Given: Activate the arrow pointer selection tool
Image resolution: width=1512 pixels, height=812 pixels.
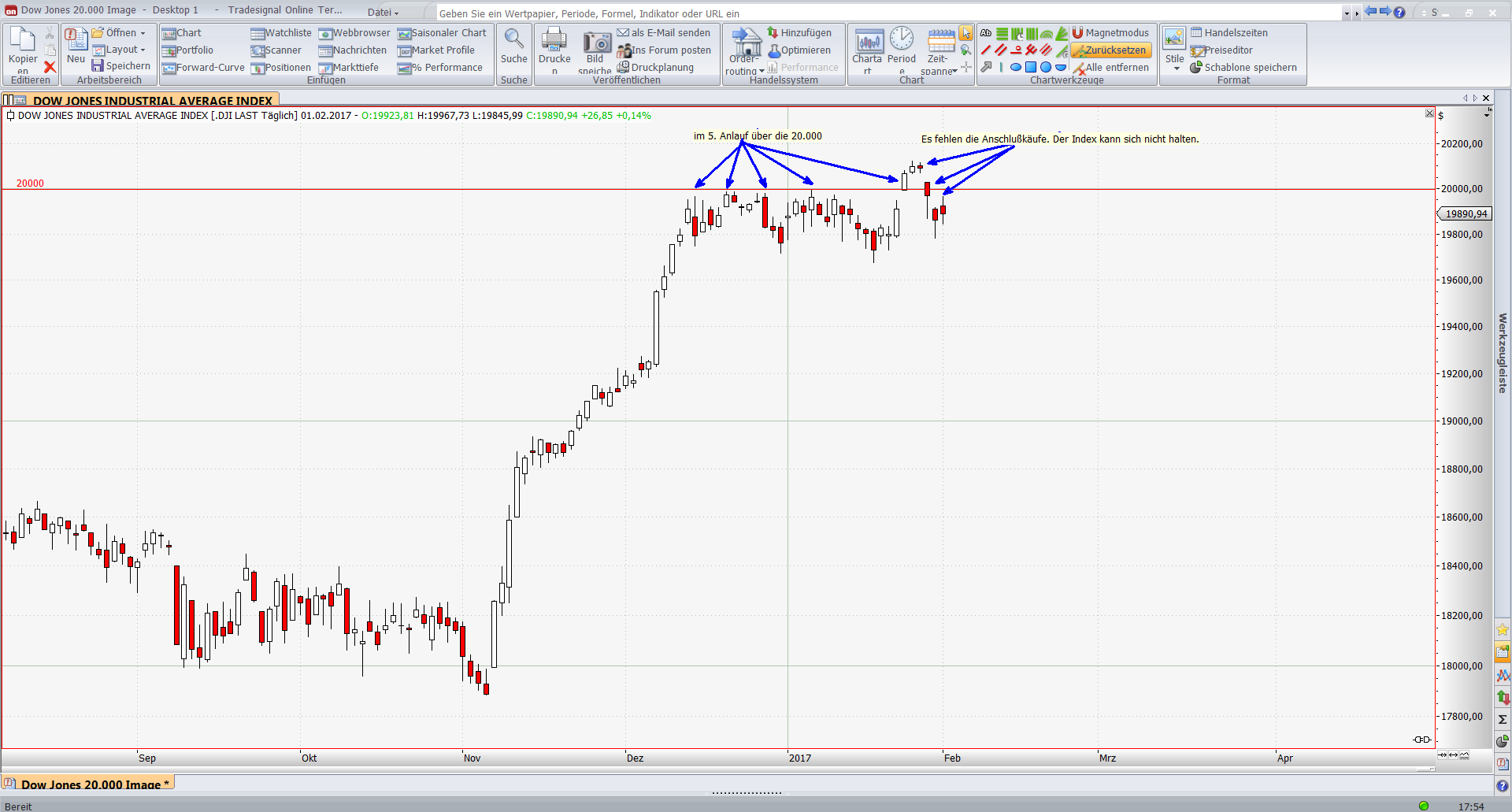Looking at the screenshot, I should [965, 33].
